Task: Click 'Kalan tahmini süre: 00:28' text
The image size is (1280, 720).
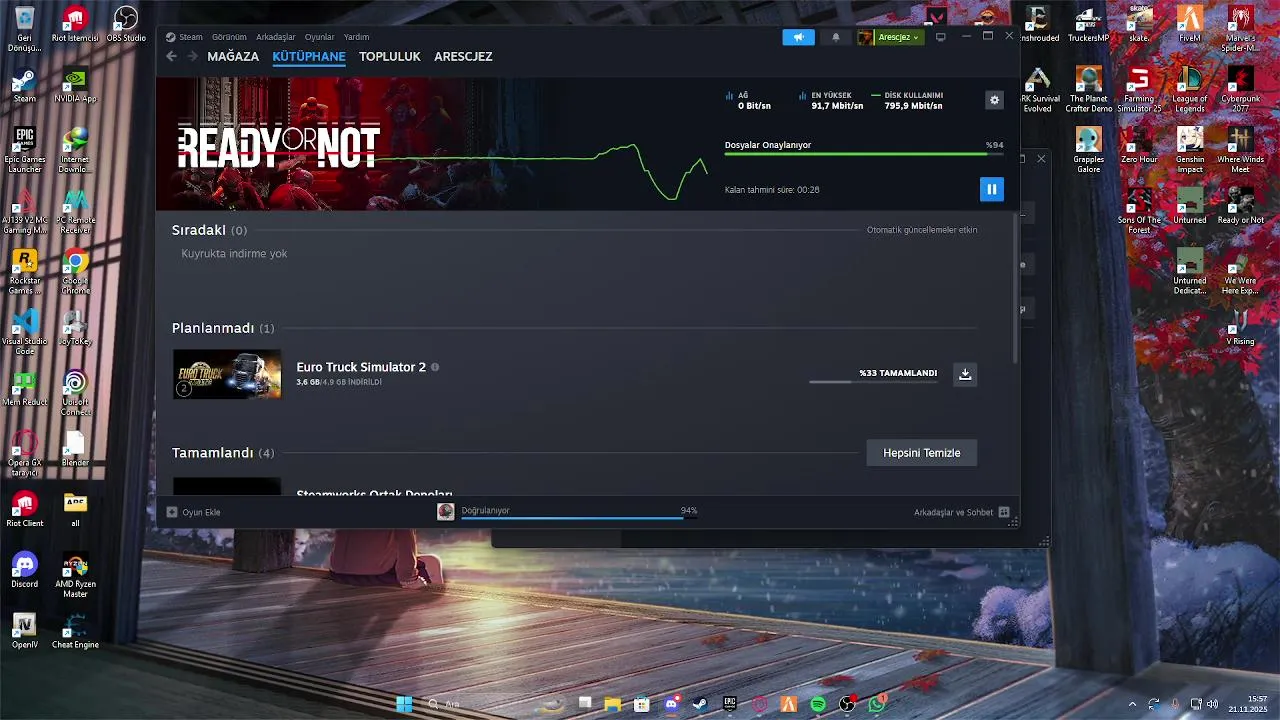Action: click(x=772, y=190)
